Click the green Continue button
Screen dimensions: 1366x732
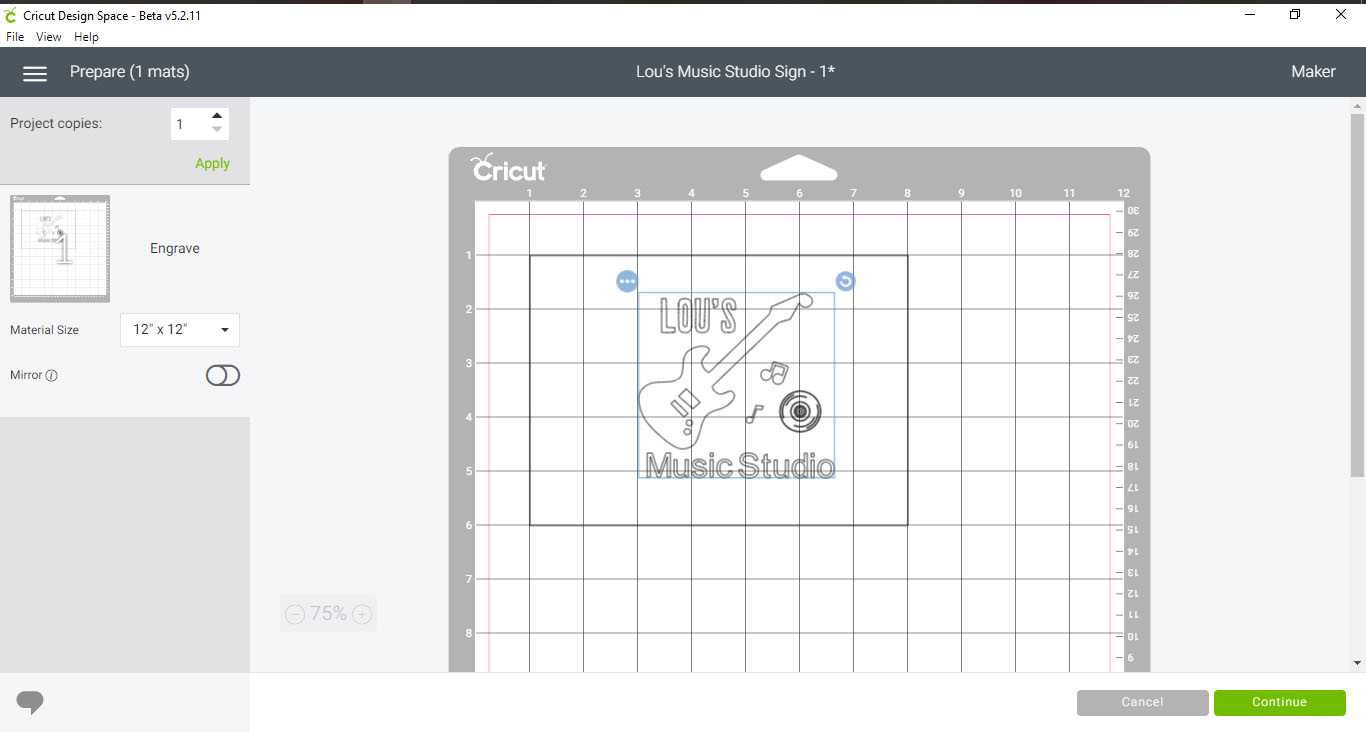pos(1279,702)
